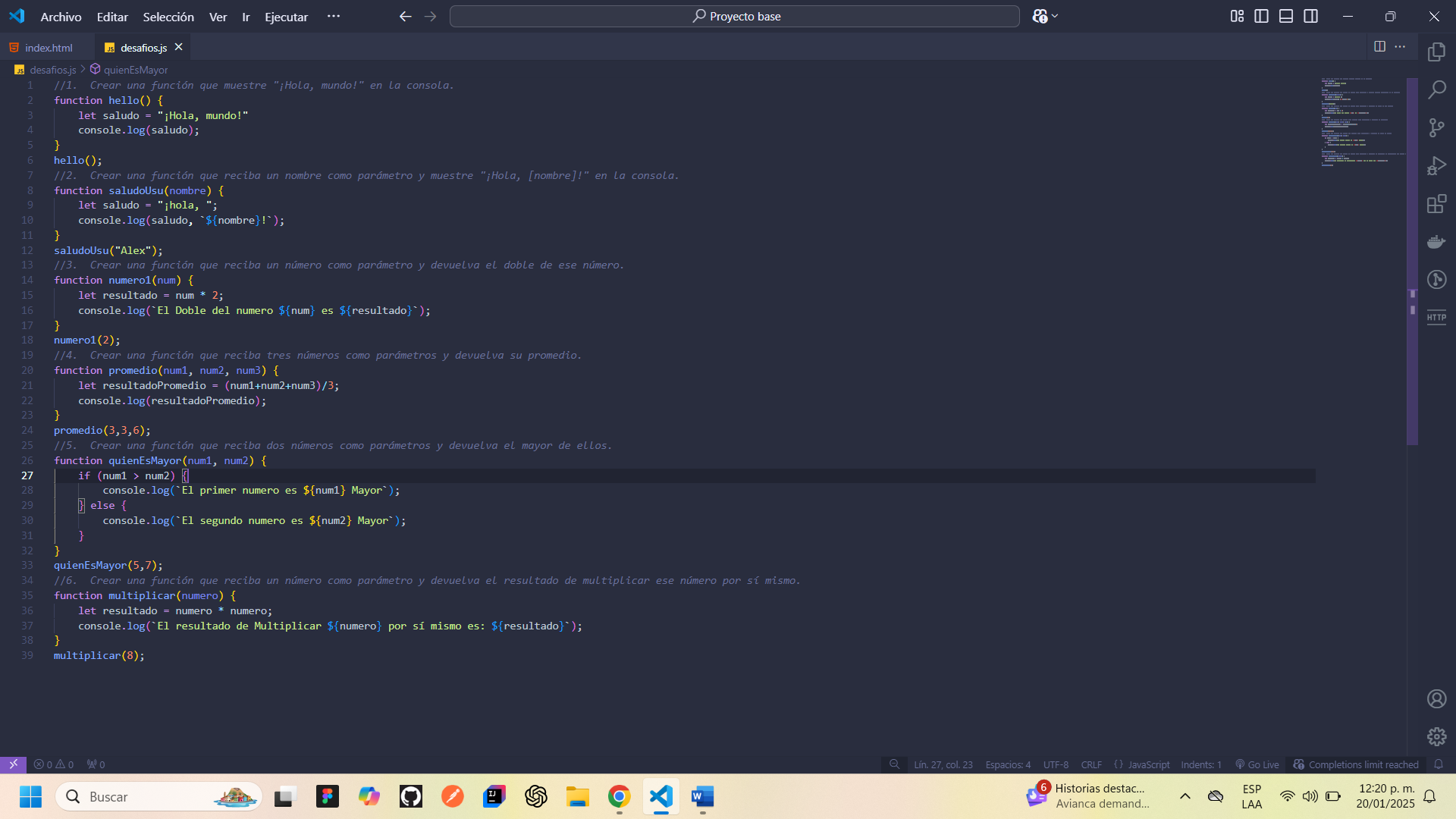Customize layout icon in title bar
1456x819 pixels.
tap(1237, 16)
